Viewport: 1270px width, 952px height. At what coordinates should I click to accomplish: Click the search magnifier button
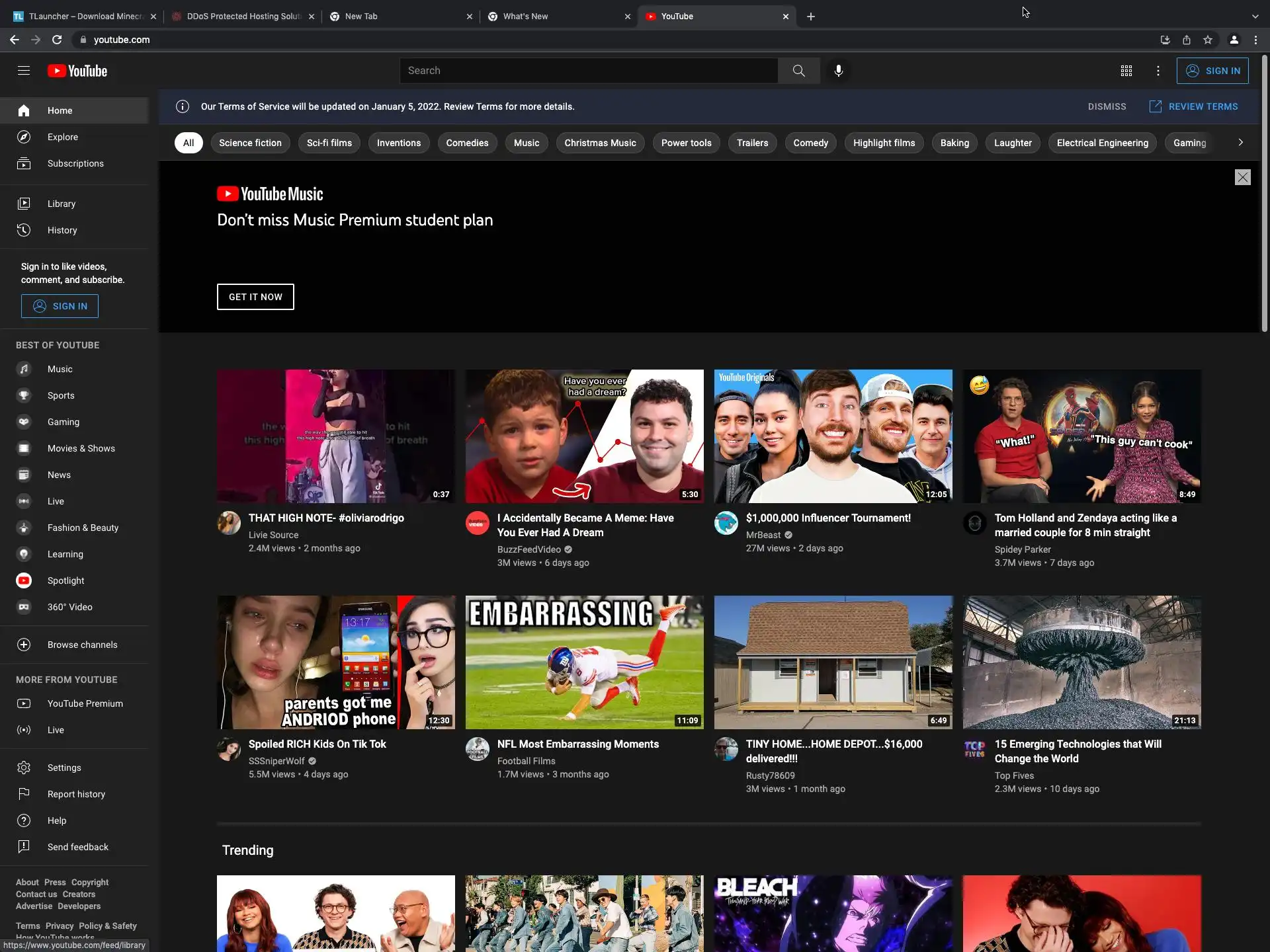pos(798,71)
